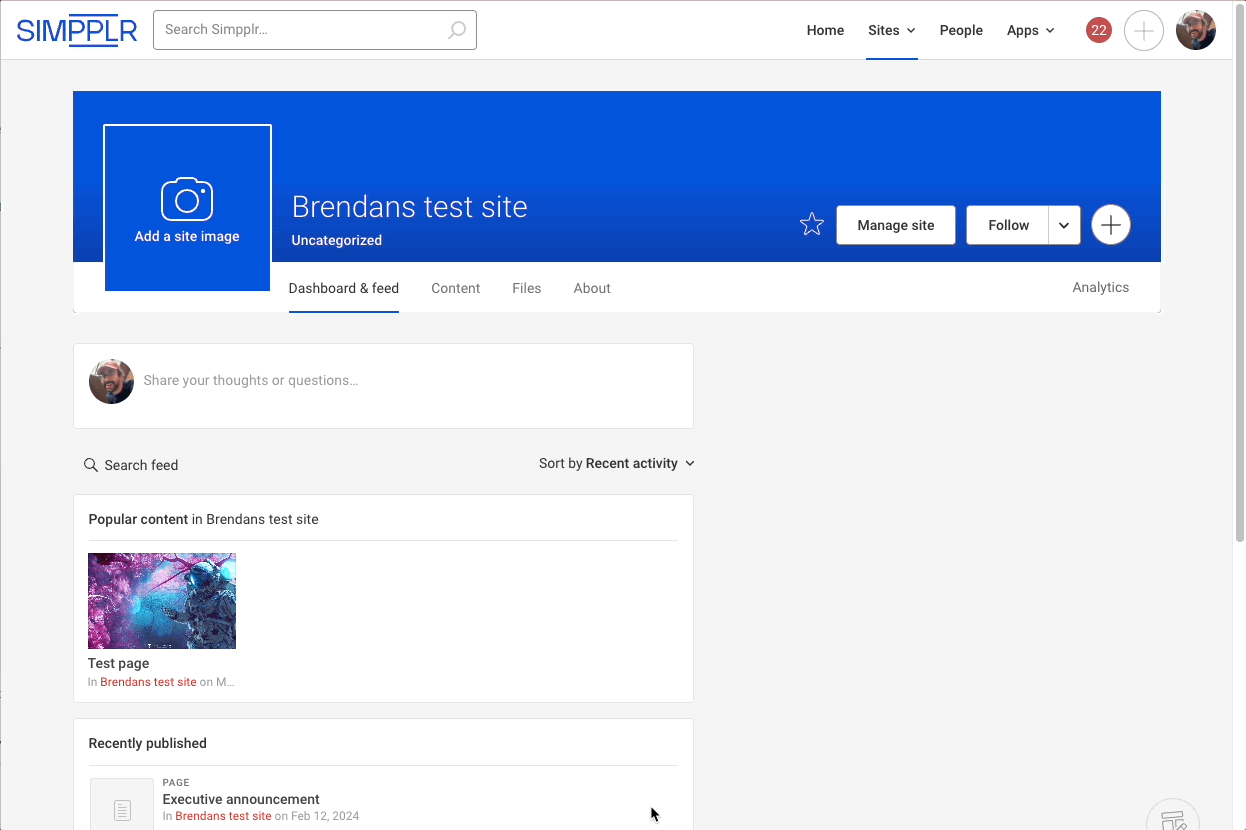Expand the Follow button dropdown arrow

[1064, 225]
